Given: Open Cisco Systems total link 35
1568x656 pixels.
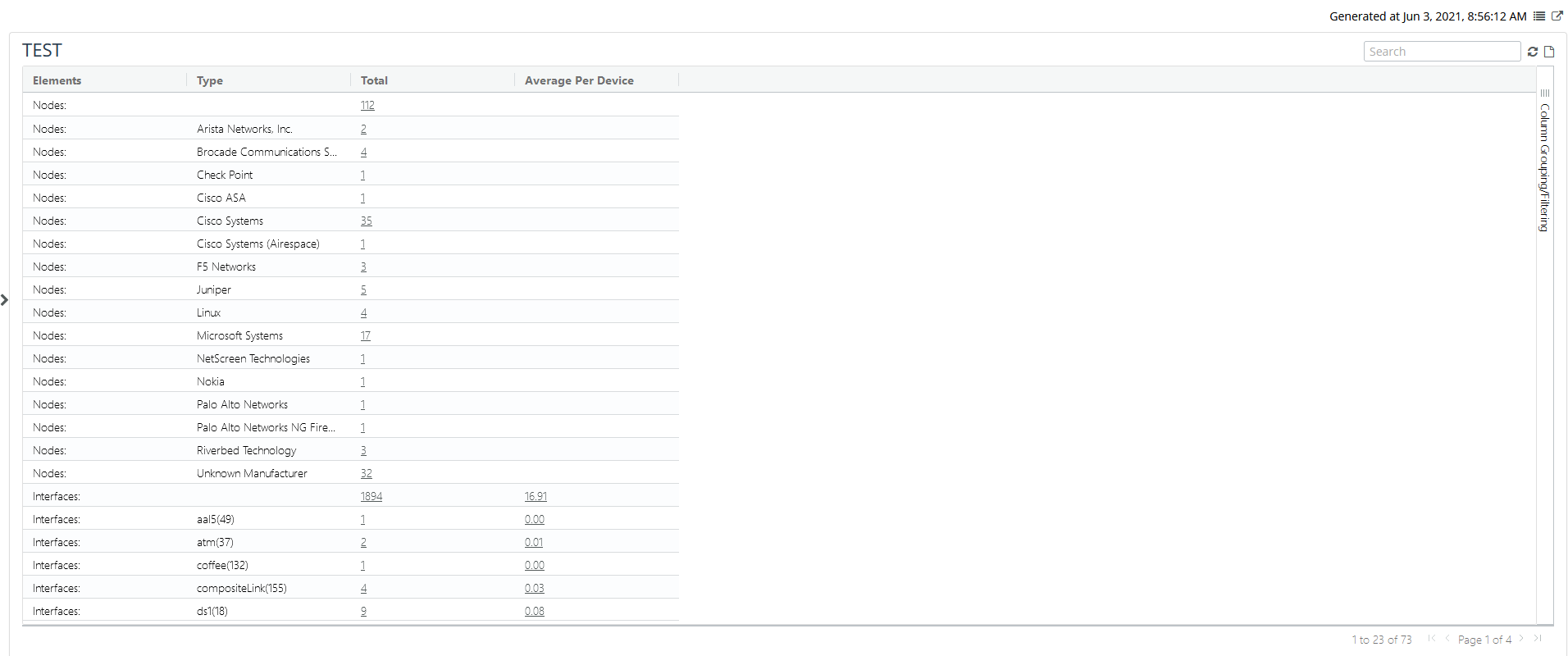Looking at the screenshot, I should click(366, 221).
